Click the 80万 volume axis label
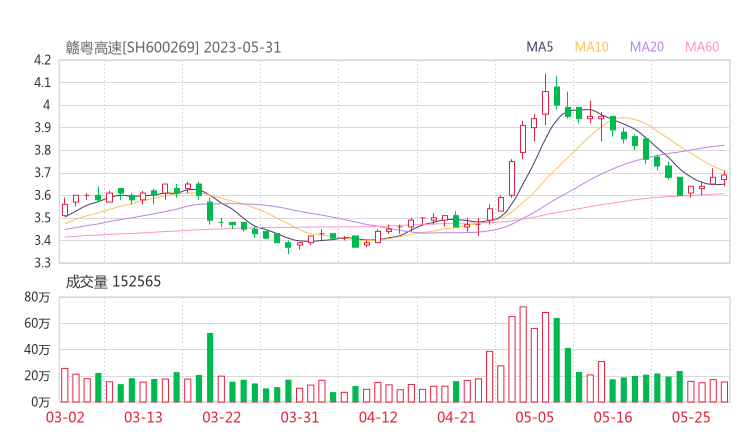Screen dimensions: 740x440 coord(37,297)
